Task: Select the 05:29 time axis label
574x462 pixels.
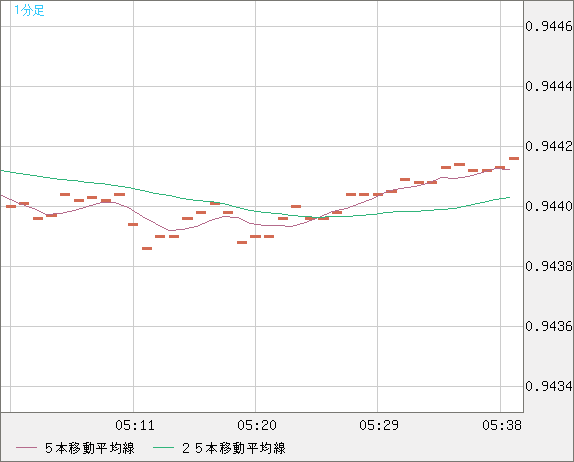Action: 379,425
